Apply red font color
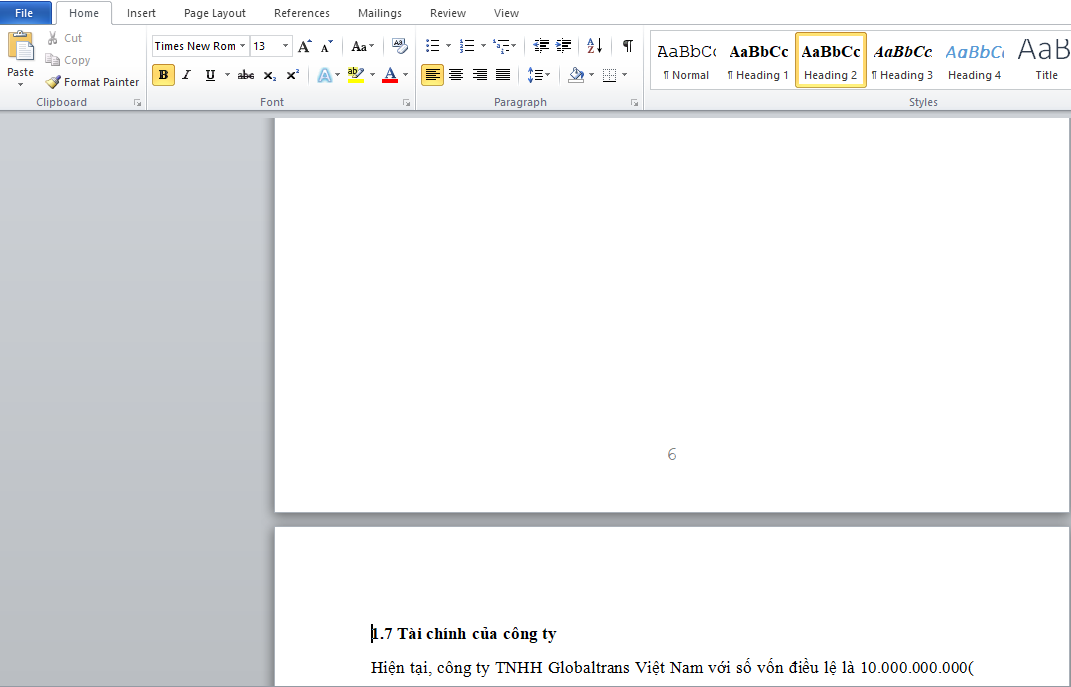 click(x=390, y=75)
